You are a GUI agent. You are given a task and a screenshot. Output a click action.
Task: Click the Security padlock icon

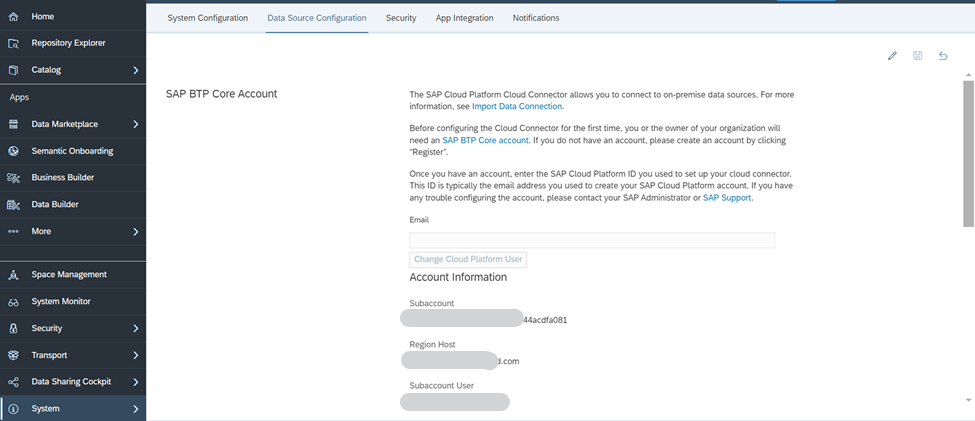coord(14,328)
